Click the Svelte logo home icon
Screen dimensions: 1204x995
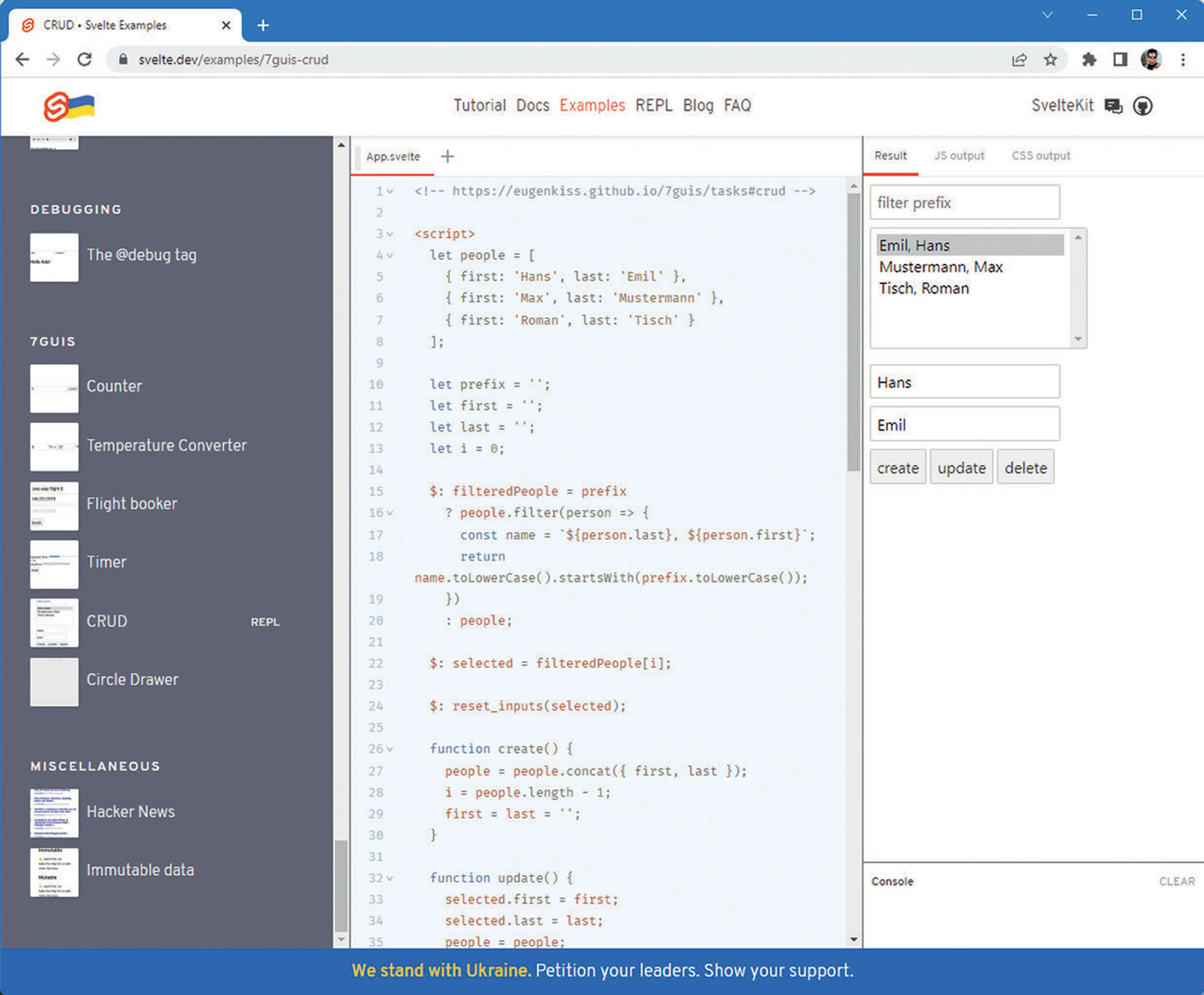coord(57,107)
